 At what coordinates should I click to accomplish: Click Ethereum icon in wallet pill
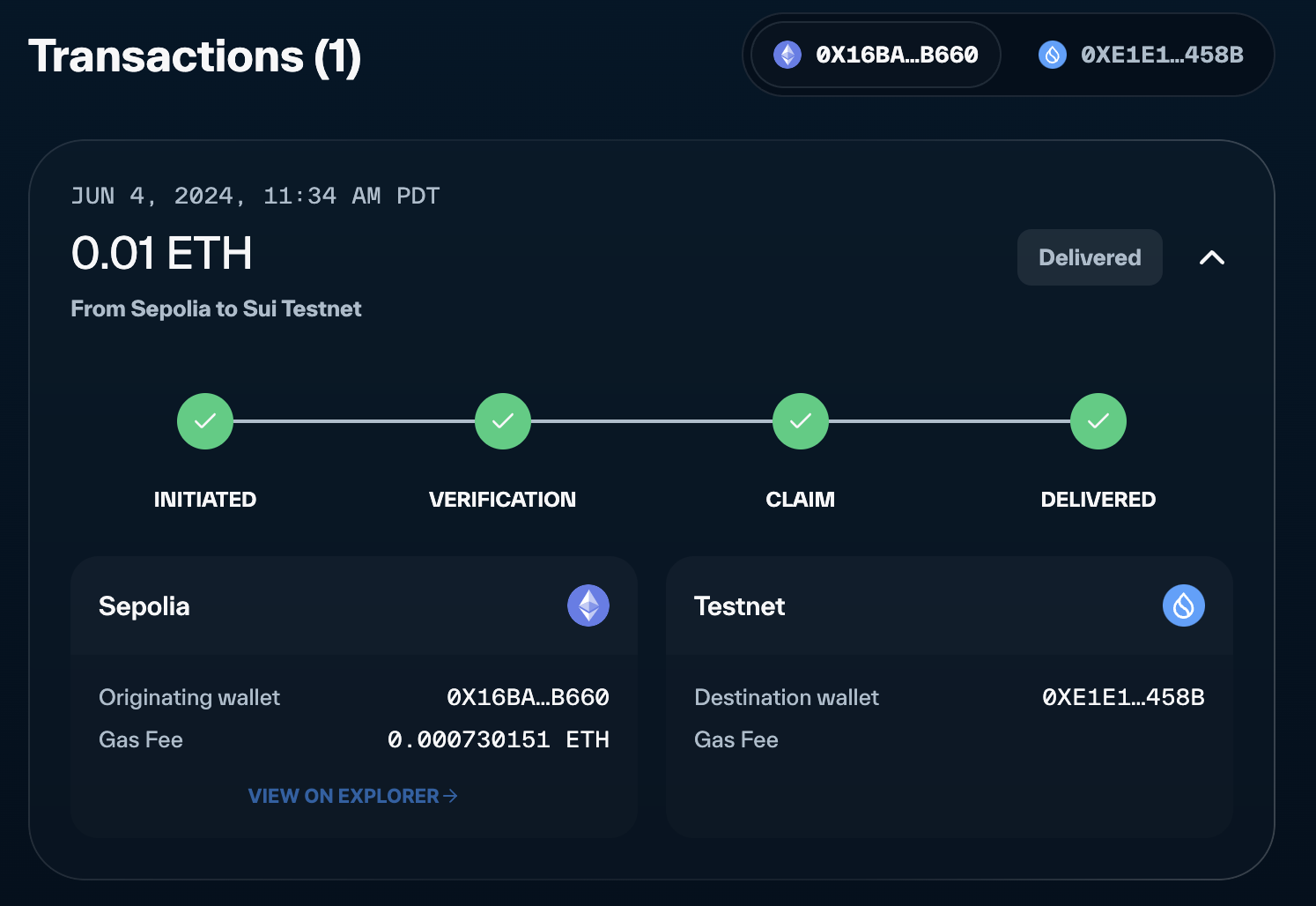pos(787,55)
